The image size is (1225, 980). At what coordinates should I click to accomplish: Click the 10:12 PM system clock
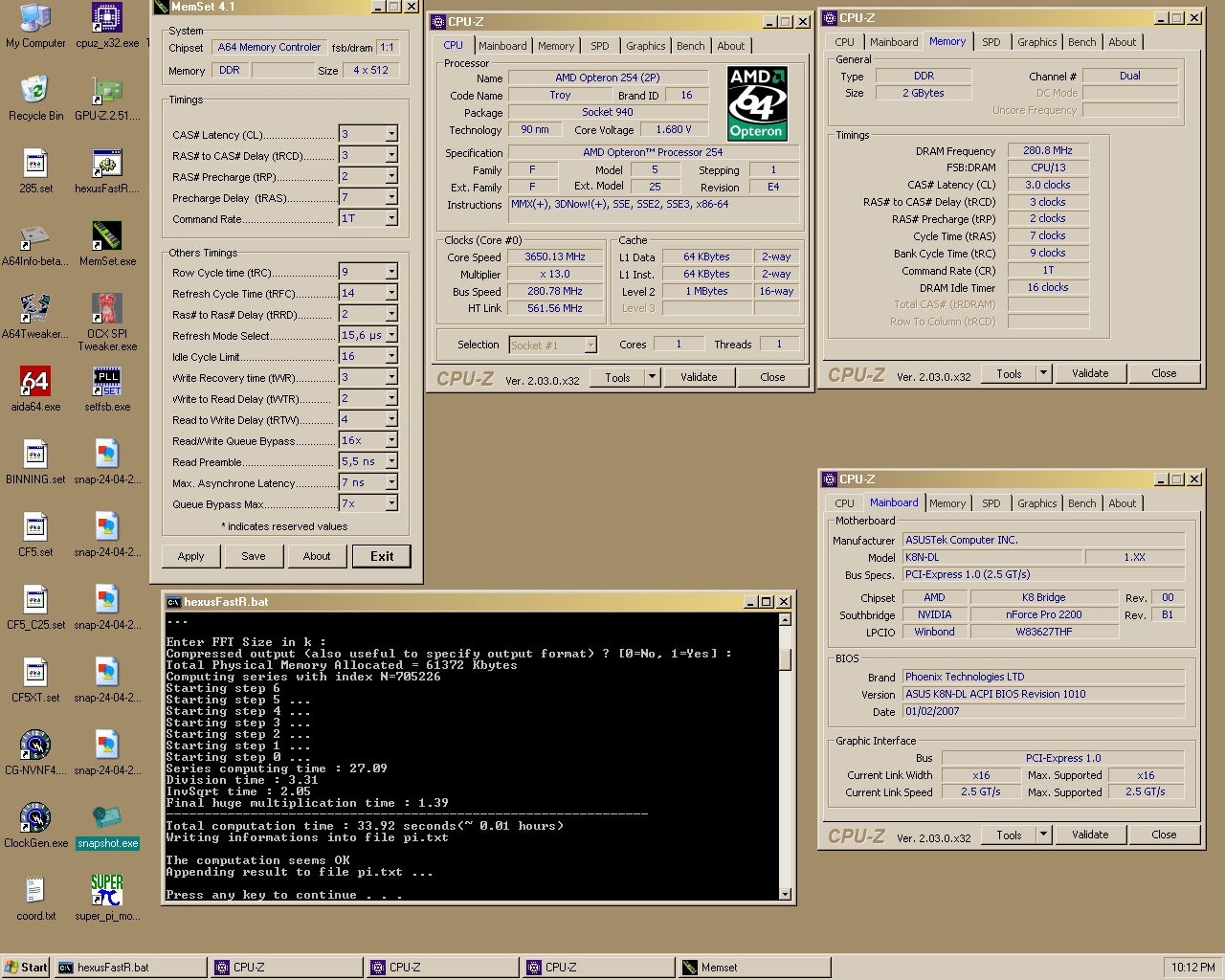point(1193,968)
